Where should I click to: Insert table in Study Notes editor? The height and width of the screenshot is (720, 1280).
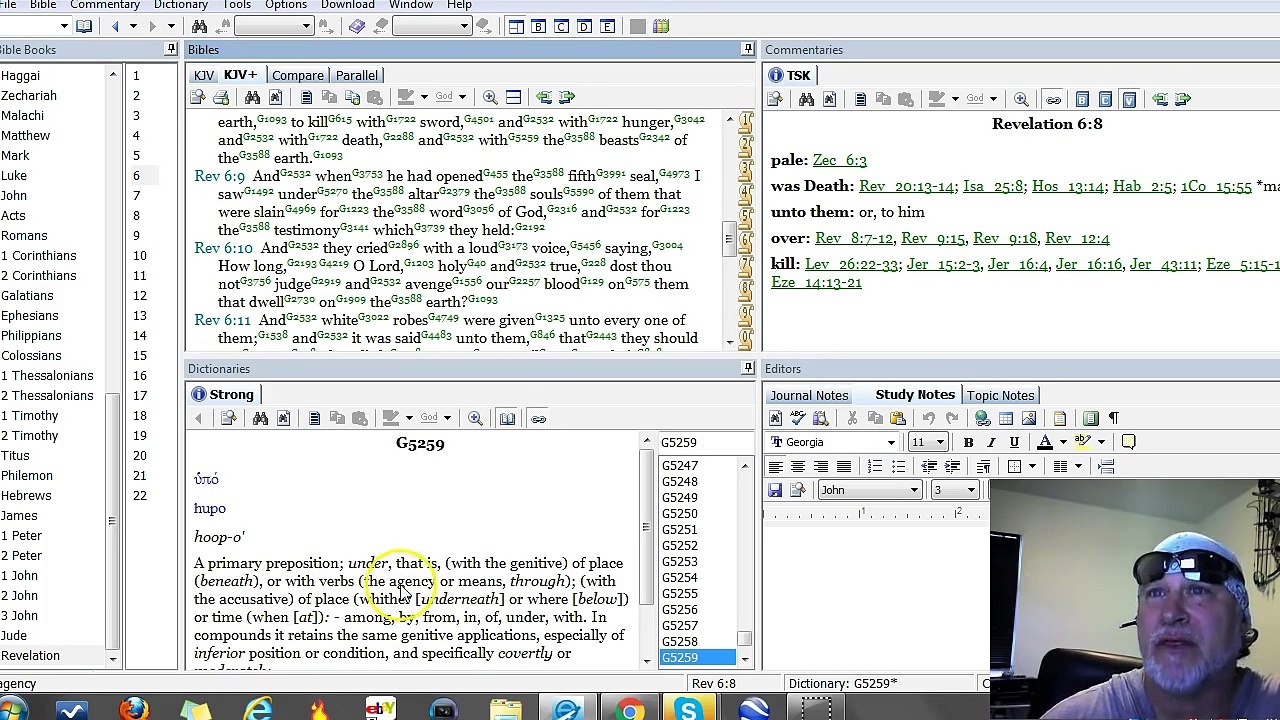coord(1006,418)
